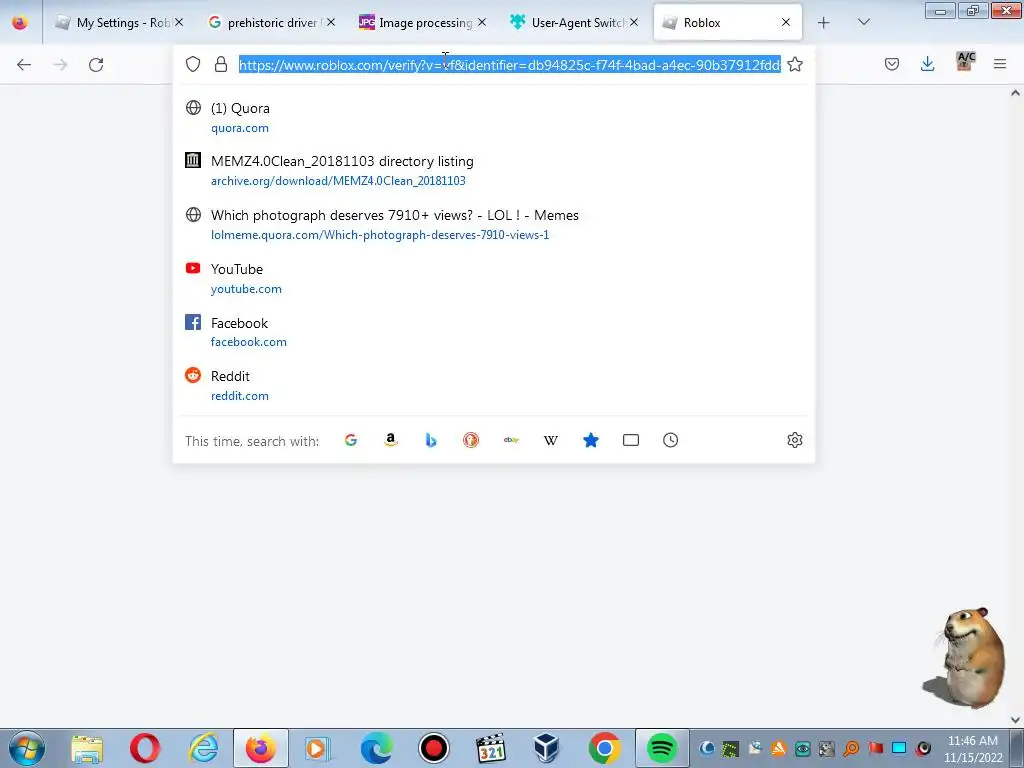Expand the list all tabs dropdown
Image resolution: width=1024 pixels, height=768 pixels.
tap(863, 22)
